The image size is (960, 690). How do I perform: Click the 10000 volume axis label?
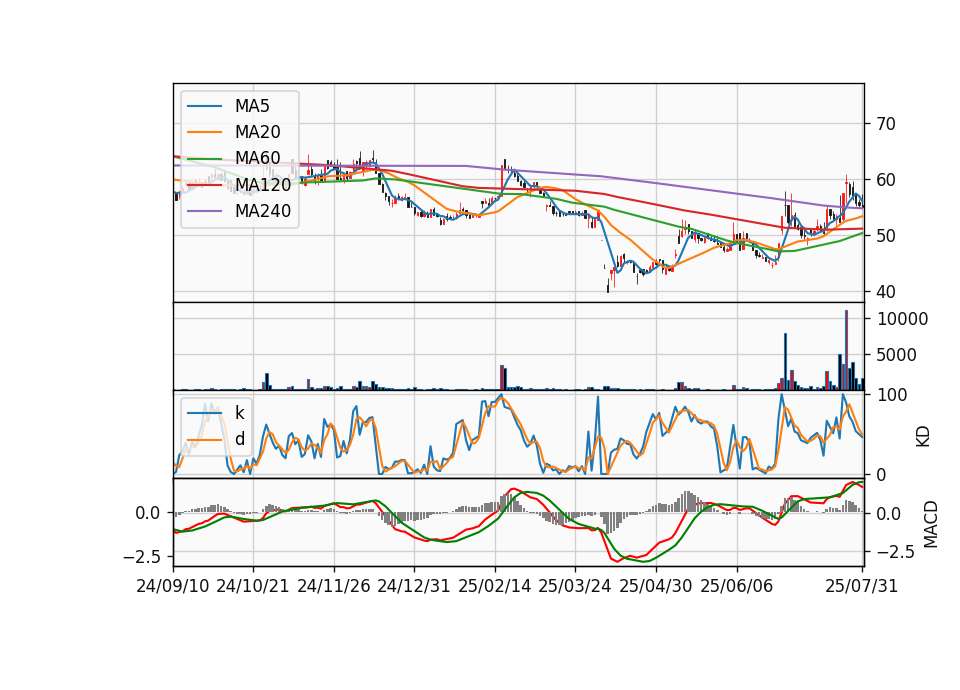[x=902, y=319]
